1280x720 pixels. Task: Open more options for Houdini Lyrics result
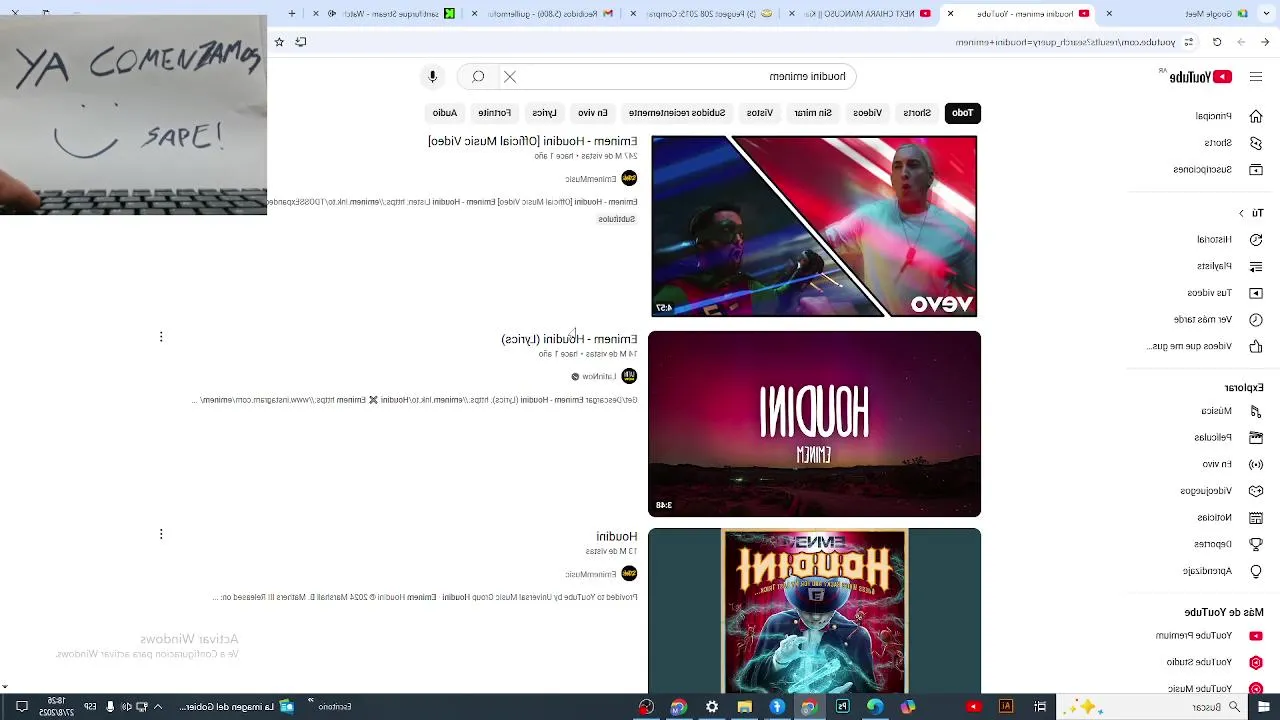point(161,337)
